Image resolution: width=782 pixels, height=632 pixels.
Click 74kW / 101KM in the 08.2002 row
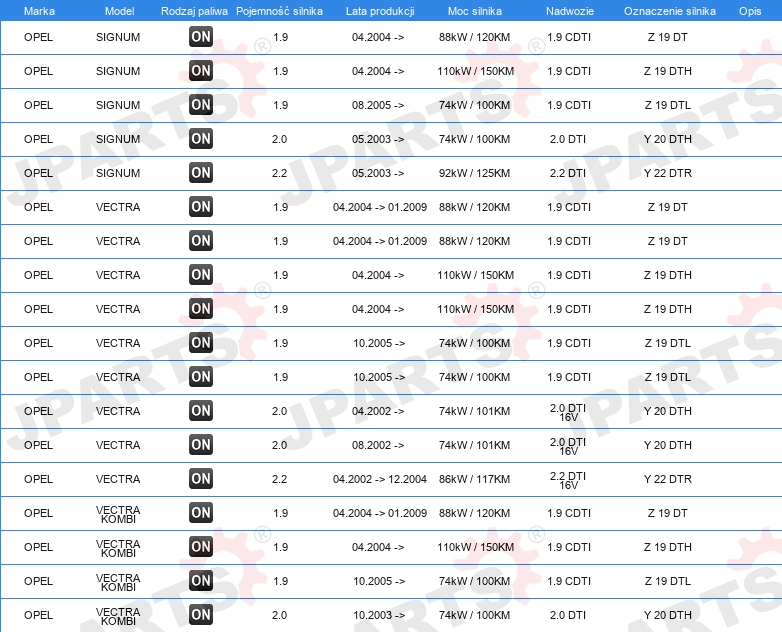(474, 445)
